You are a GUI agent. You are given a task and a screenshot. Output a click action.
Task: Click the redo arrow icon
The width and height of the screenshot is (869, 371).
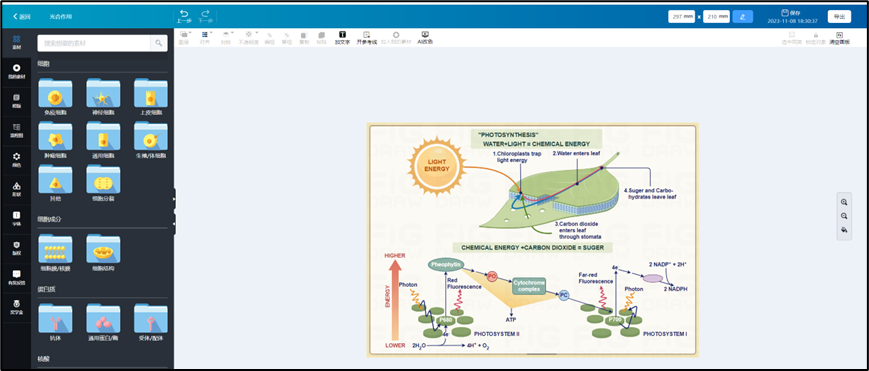pos(206,13)
